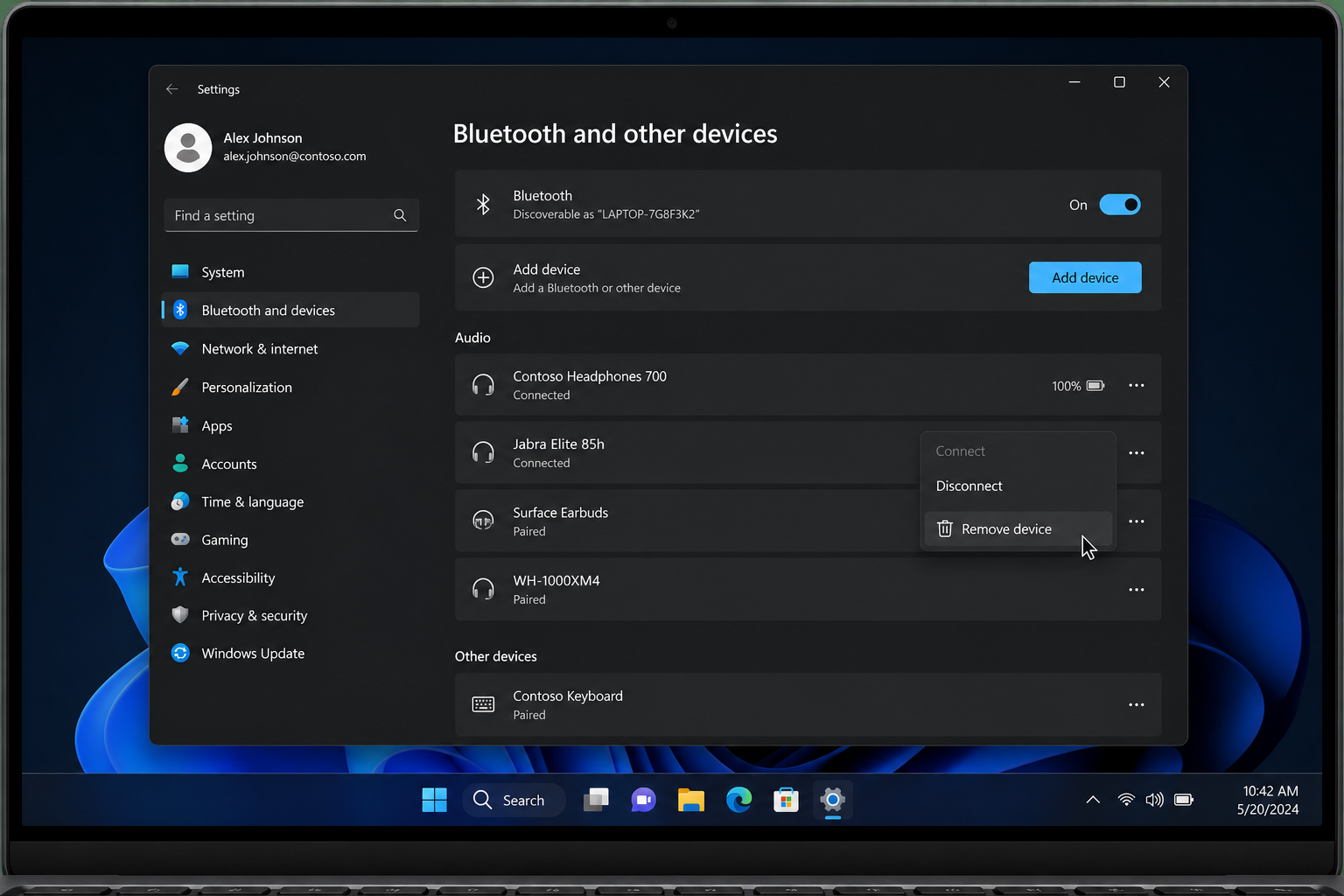Viewport: 1344px width, 896px height.
Task: Click the plus circle icon for Add device
Action: point(483,277)
